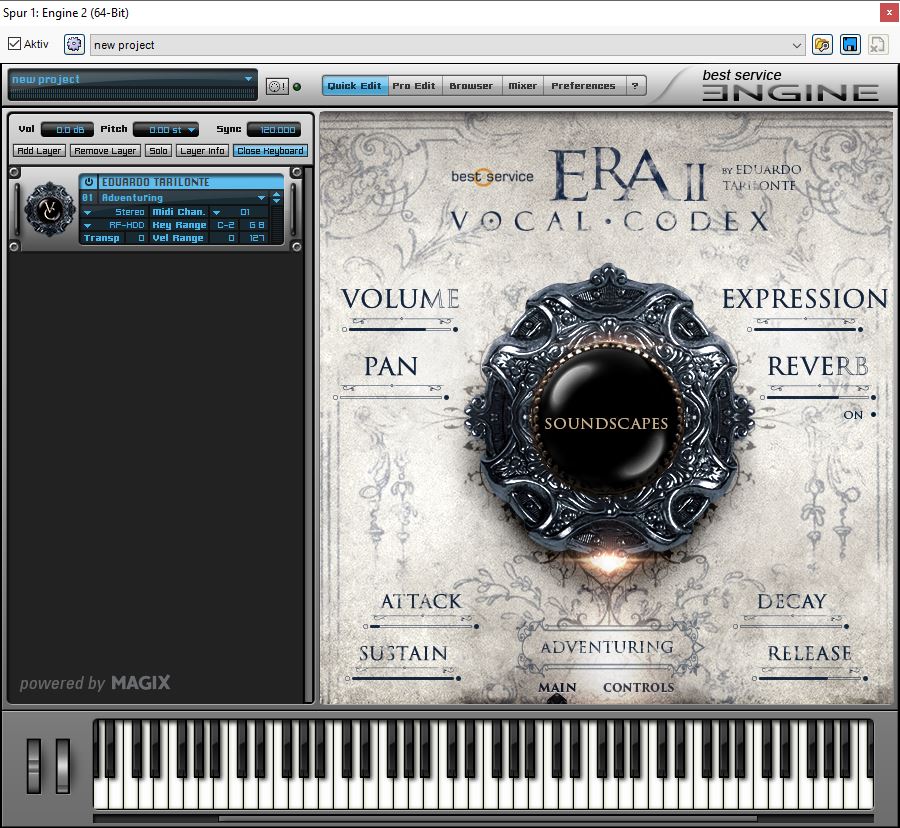Click the Vocal Codex layer thumbnail
The height and width of the screenshot is (828, 900).
click(49, 209)
